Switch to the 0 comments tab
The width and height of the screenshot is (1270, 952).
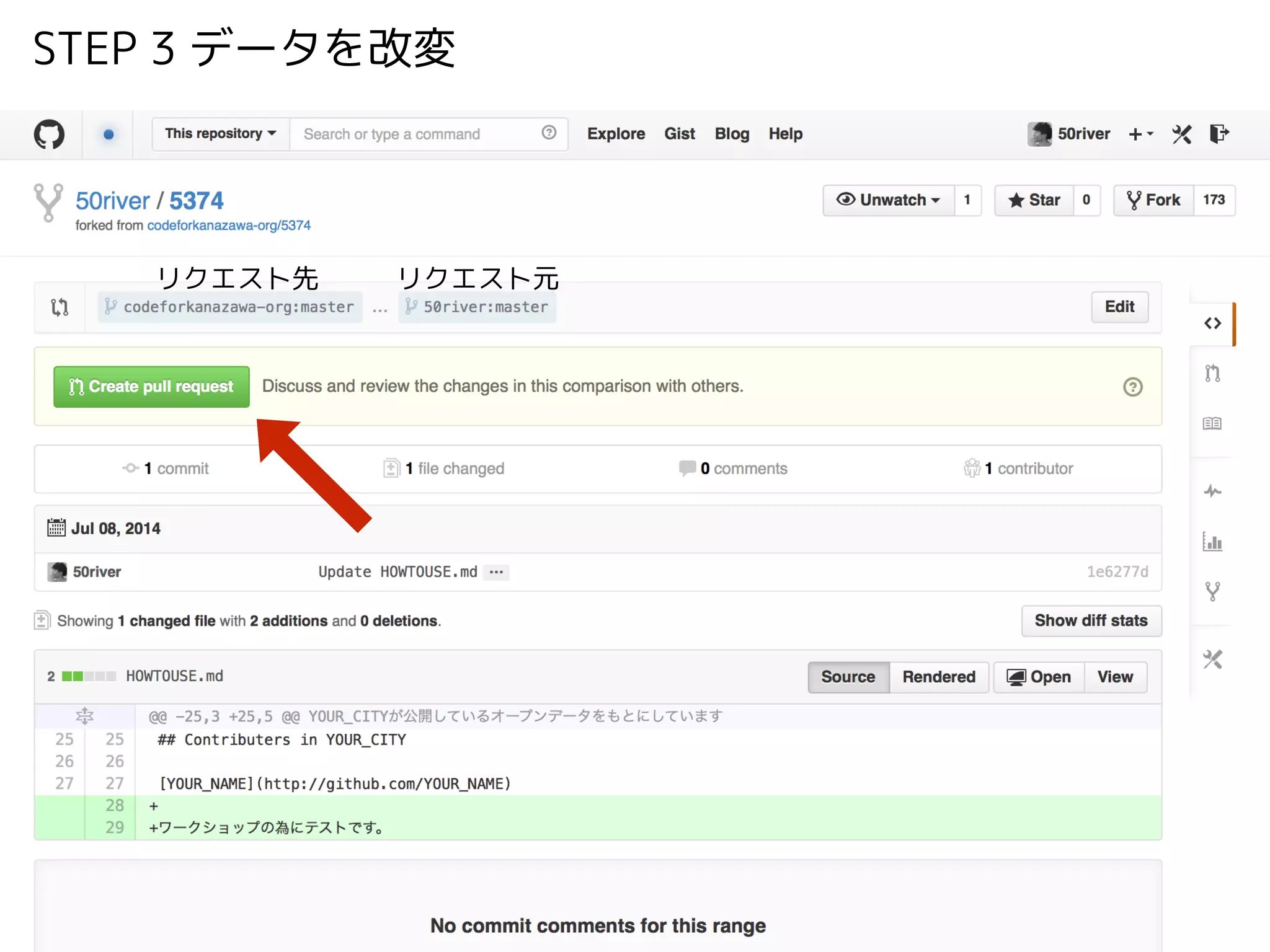tap(733, 469)
